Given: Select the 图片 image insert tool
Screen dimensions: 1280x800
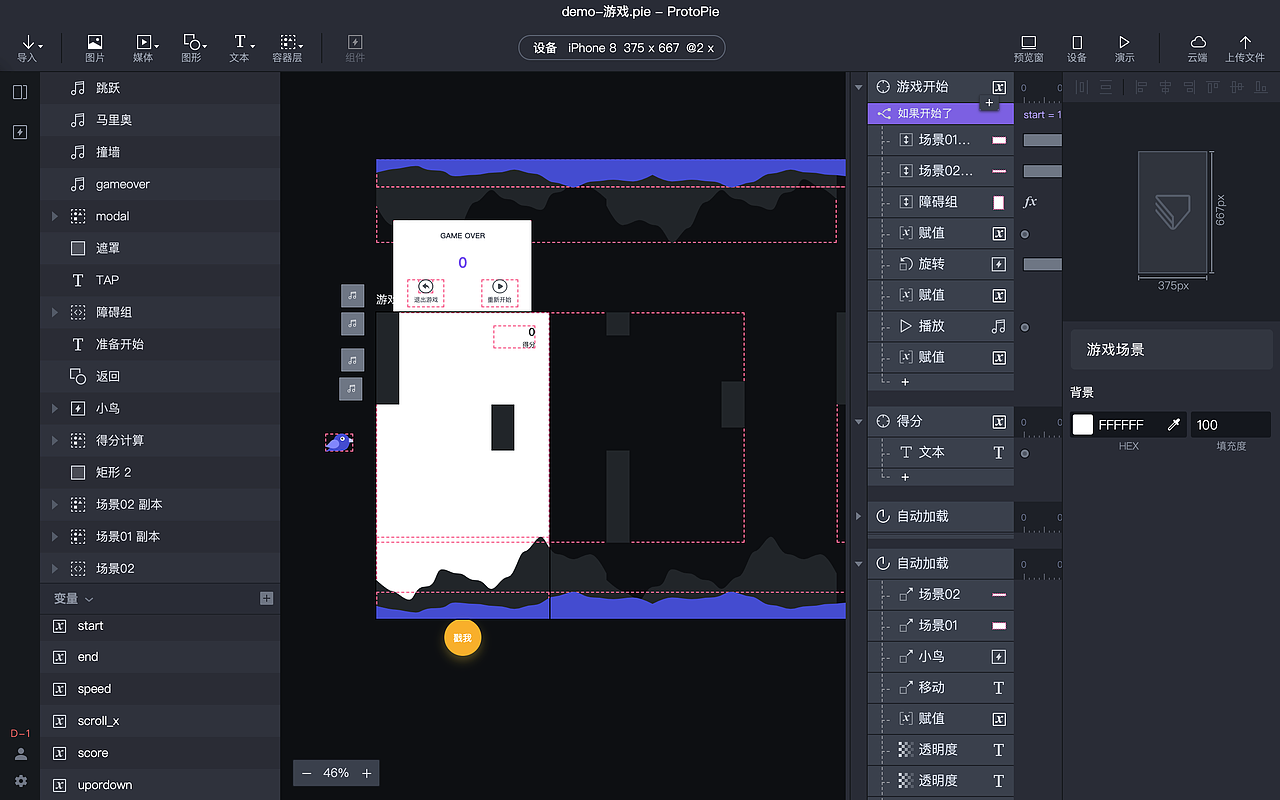Looking at the screenshot, I should point(94,47).
